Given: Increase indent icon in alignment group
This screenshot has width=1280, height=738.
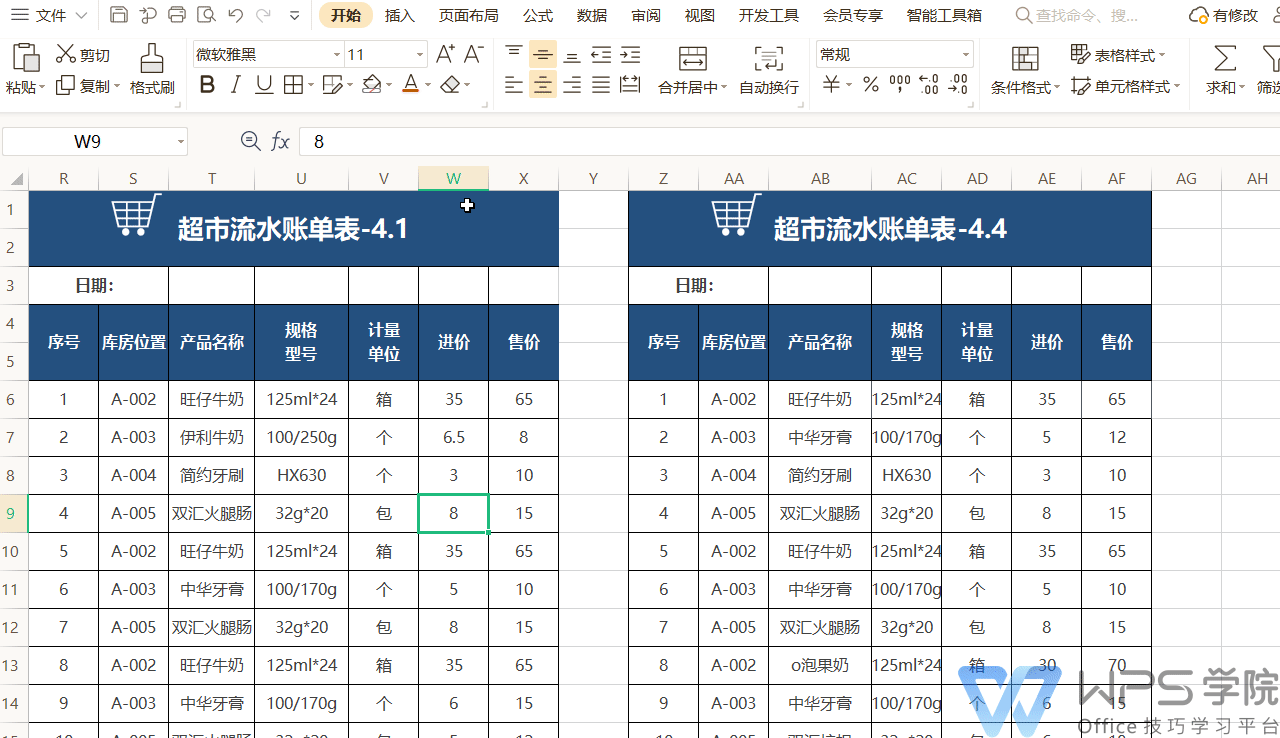Looking at the screenshot, I should click(630, 55).
